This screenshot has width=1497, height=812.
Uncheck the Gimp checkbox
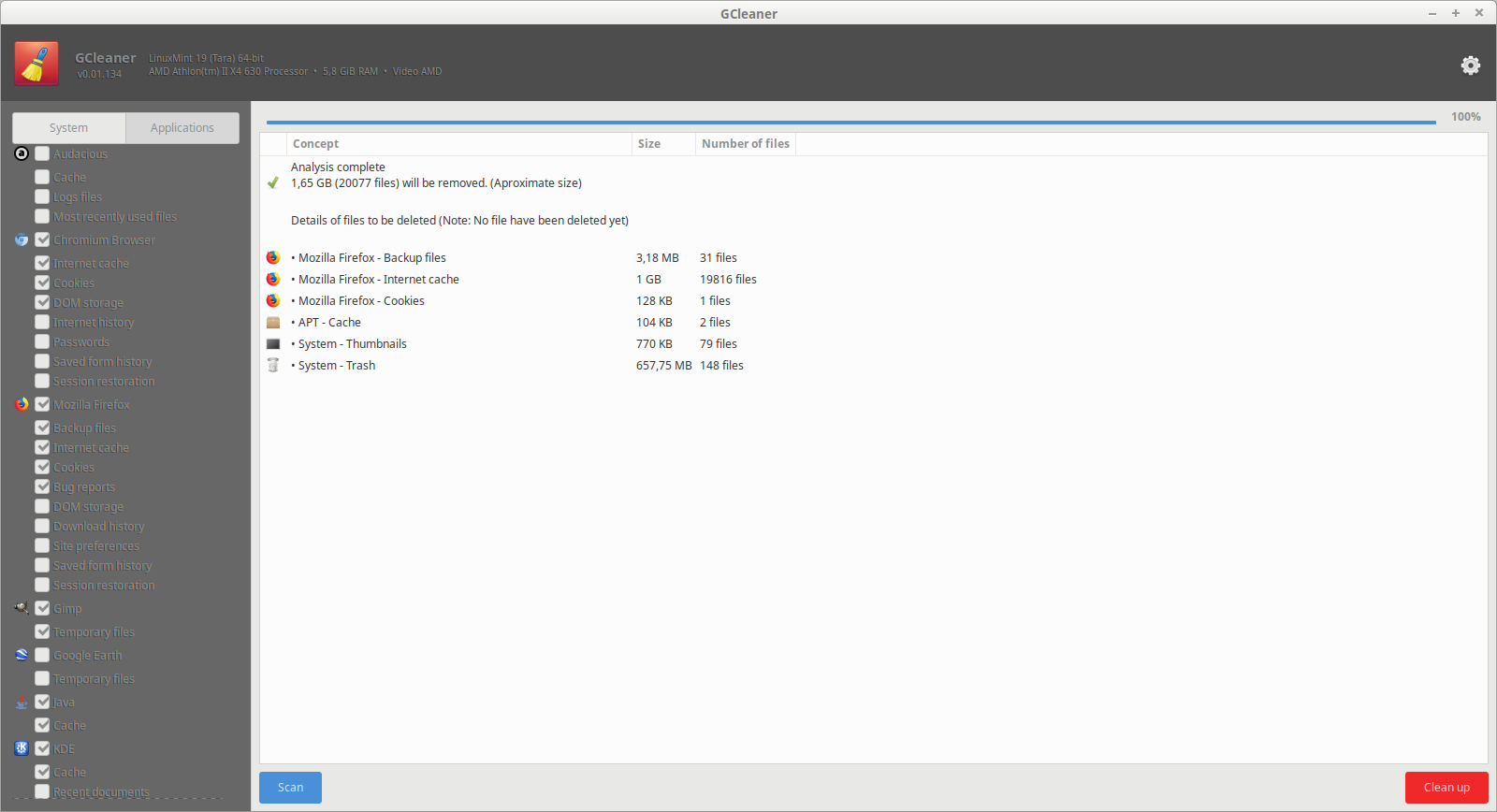(42, 608)
